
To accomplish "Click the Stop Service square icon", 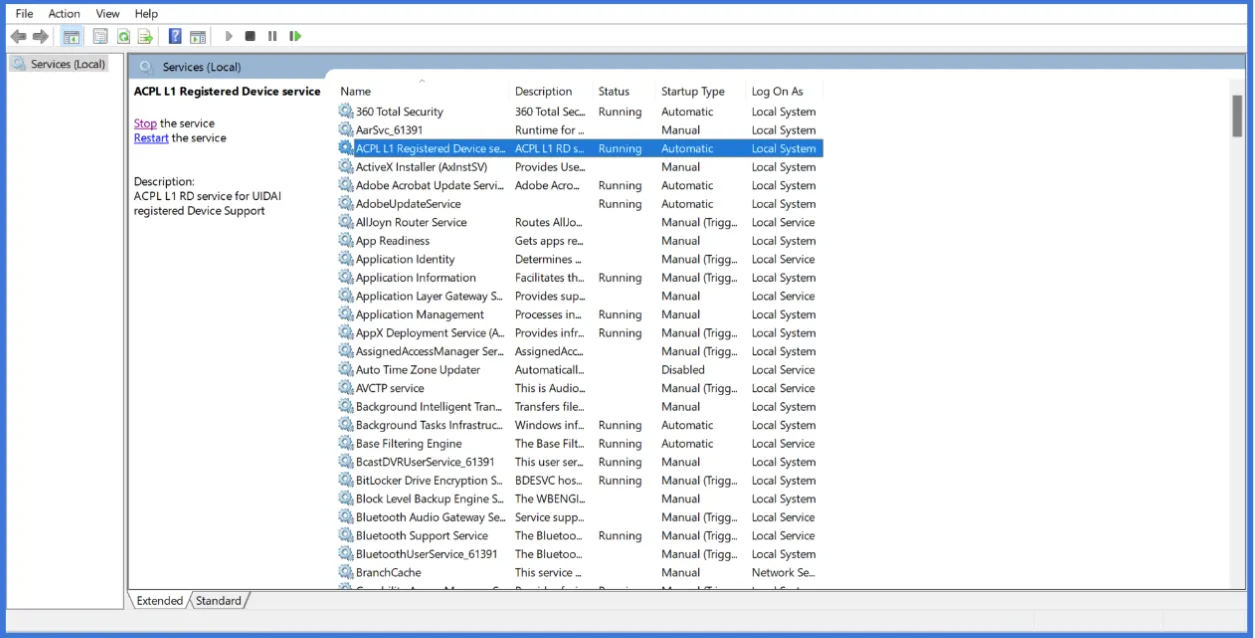I will tap(250, 36).
